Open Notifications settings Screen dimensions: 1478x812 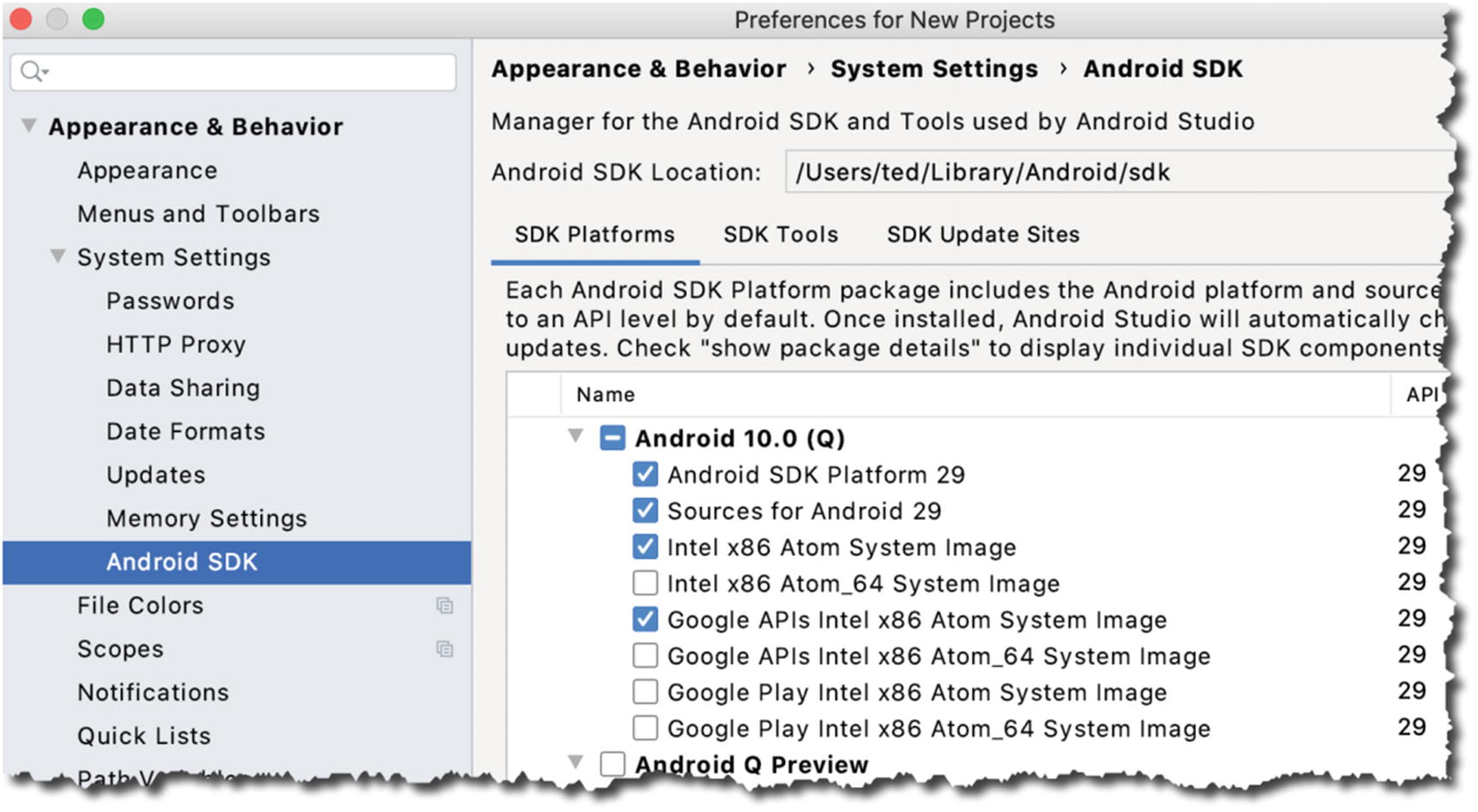[x=153, y=692]
